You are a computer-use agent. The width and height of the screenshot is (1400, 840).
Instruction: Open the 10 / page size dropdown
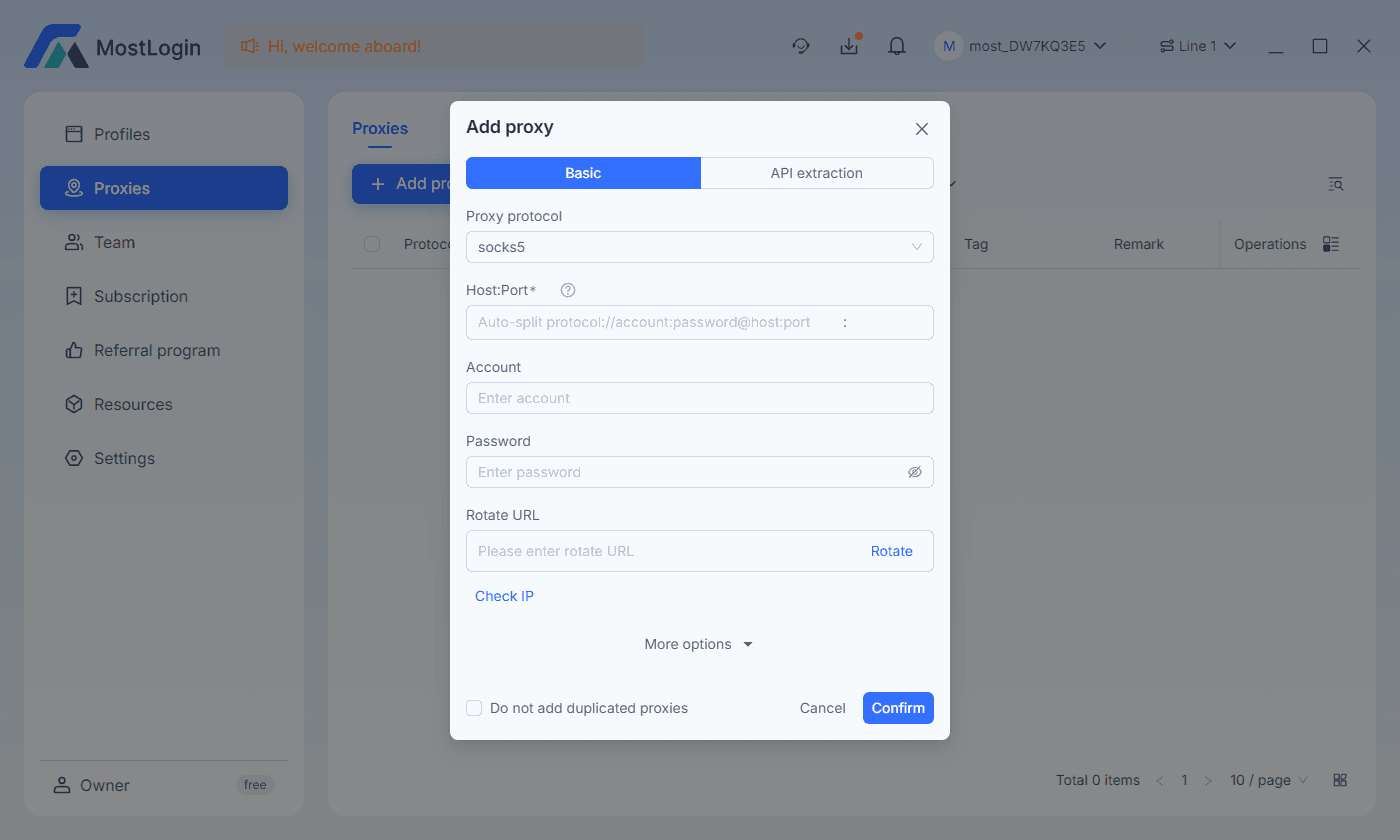pyautogui.click(x=1269, y=780)
